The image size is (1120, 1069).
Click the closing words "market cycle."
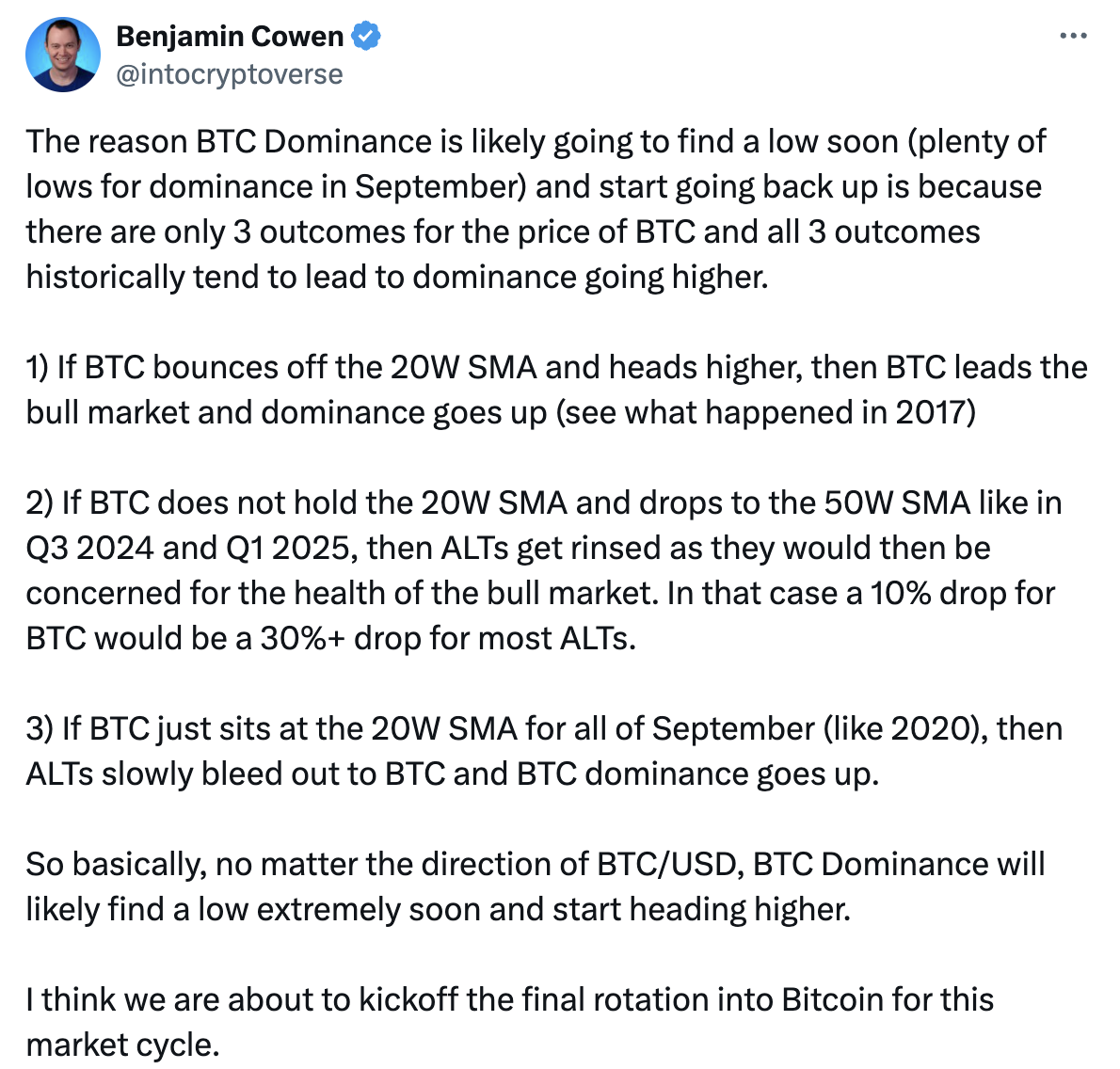click(123, 1045)
